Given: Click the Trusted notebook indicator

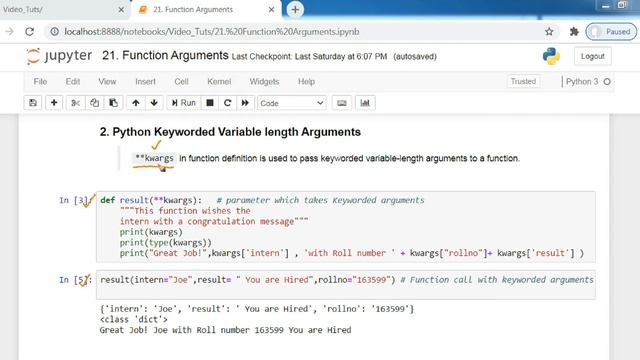Looking at the screenshot, I should [x=523, y=81].
